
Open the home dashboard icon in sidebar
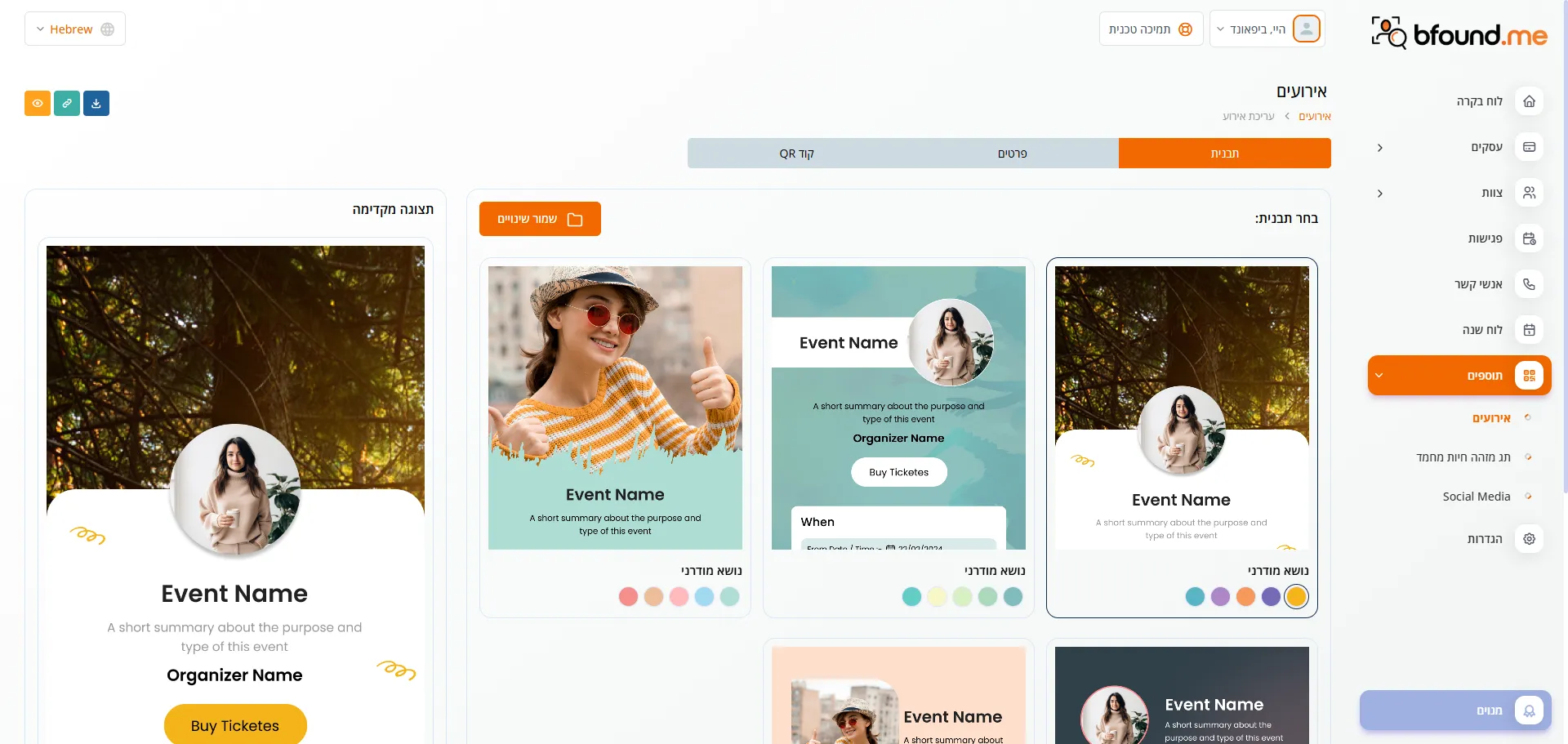1529,101
